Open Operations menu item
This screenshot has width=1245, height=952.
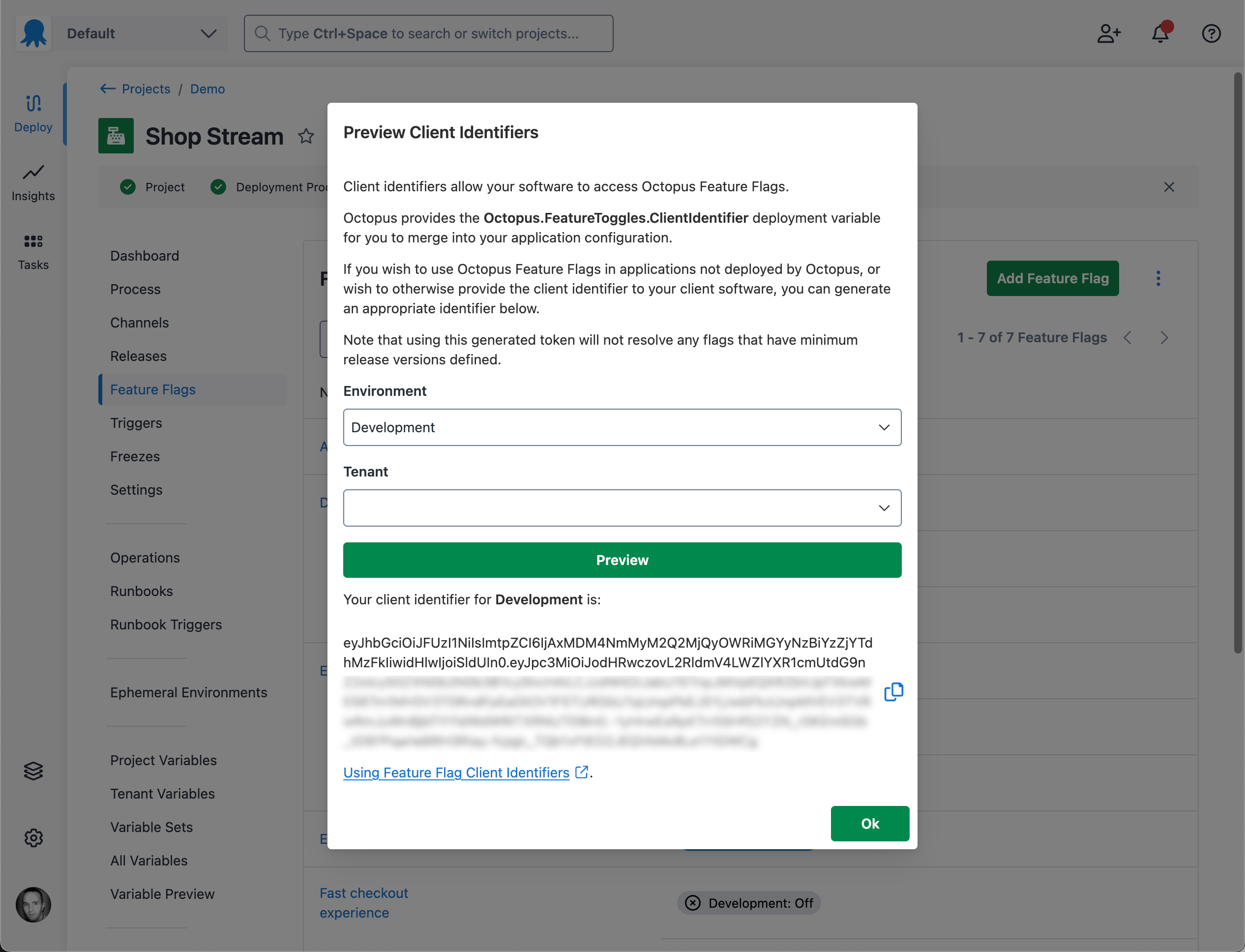[x=145, y=558]
